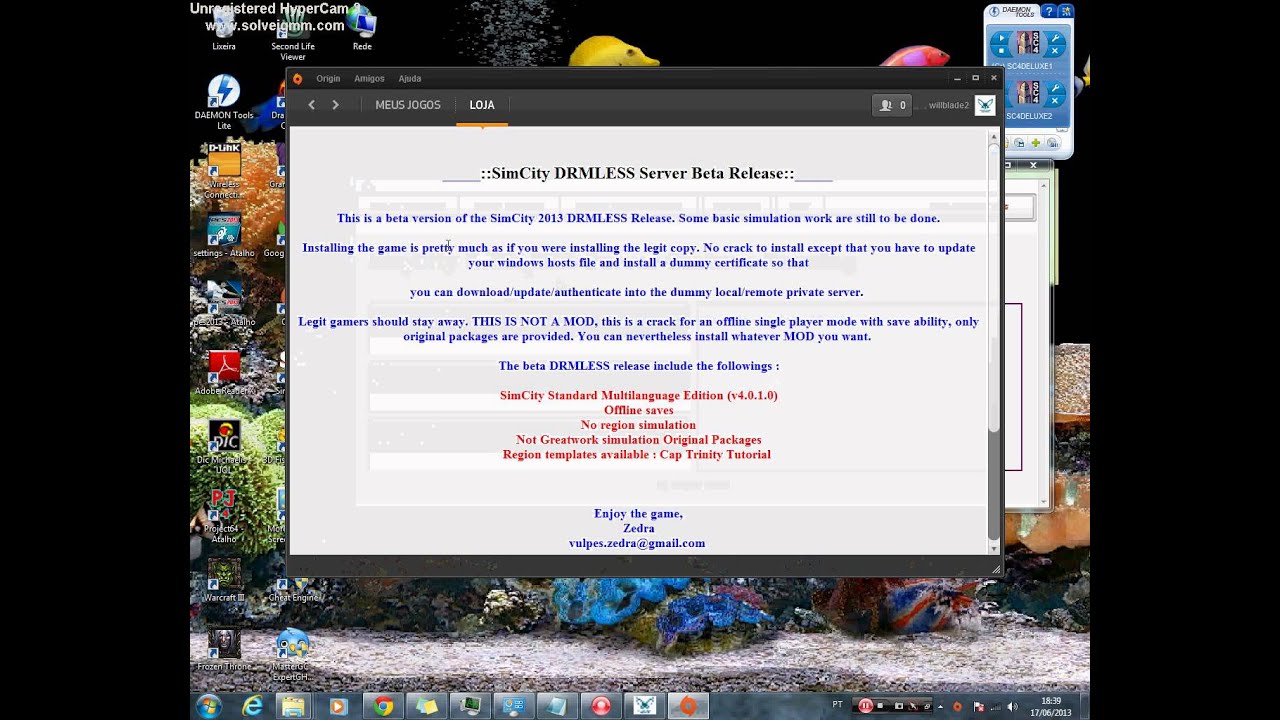Viewport: 1280px width, 720px height.
Task: Open the Lixeira recycle bin desktop icon
Action: coord(224,30)
